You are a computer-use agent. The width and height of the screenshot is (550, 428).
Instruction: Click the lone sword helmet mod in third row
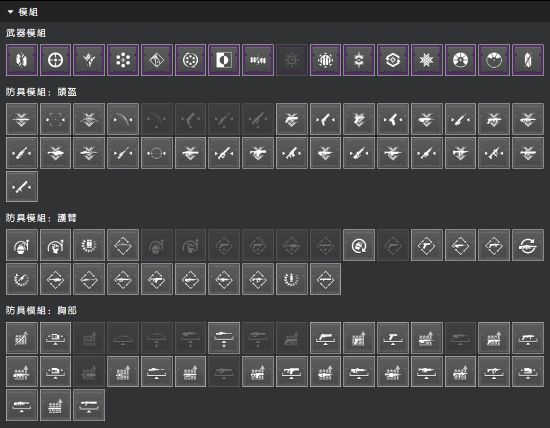[22, 187]
